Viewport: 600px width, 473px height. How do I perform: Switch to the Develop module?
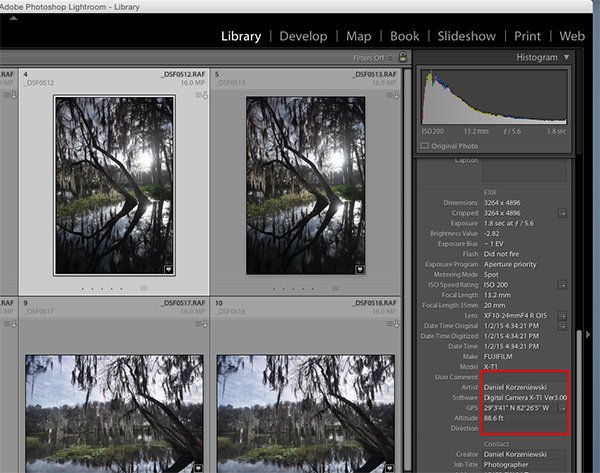303,36
